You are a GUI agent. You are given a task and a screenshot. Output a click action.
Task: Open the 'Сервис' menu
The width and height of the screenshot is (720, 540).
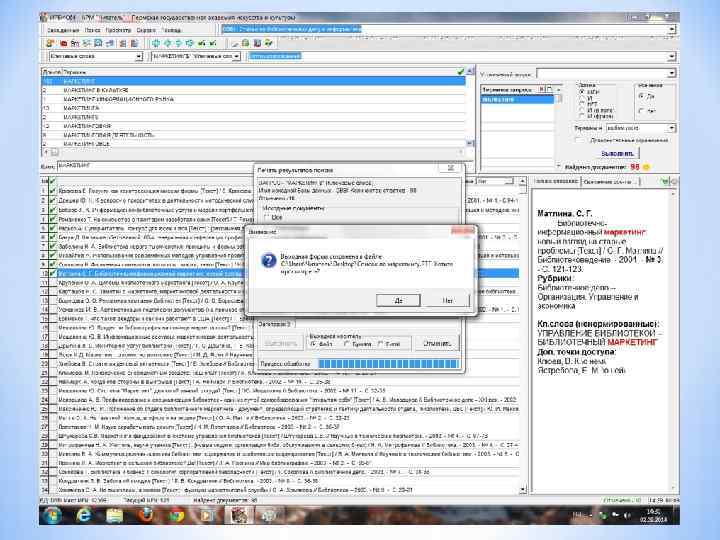point(146,30)
